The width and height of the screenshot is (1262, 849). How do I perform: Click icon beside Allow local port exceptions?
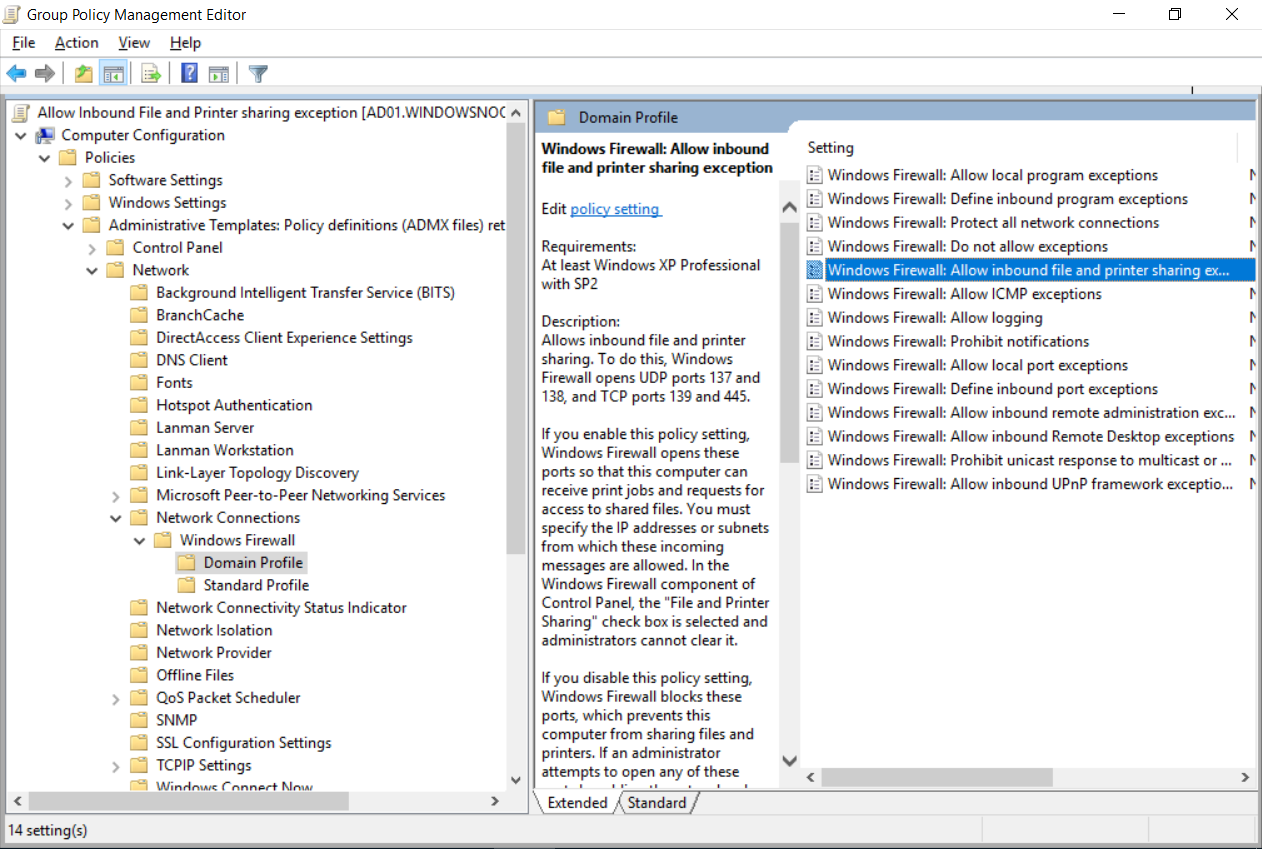tap(815, 365)
